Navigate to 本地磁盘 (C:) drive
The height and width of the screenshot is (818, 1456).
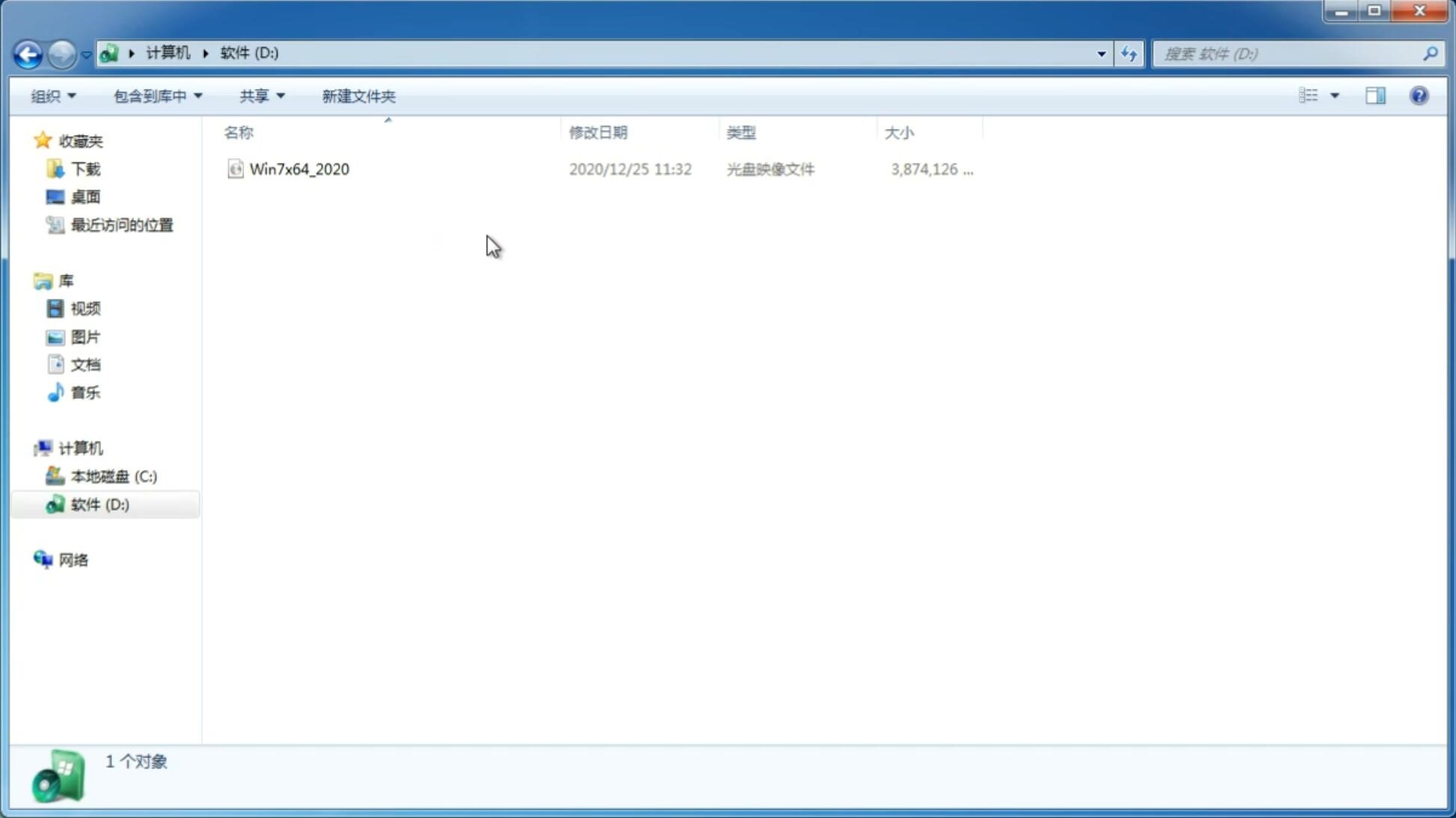click(113, 476)
